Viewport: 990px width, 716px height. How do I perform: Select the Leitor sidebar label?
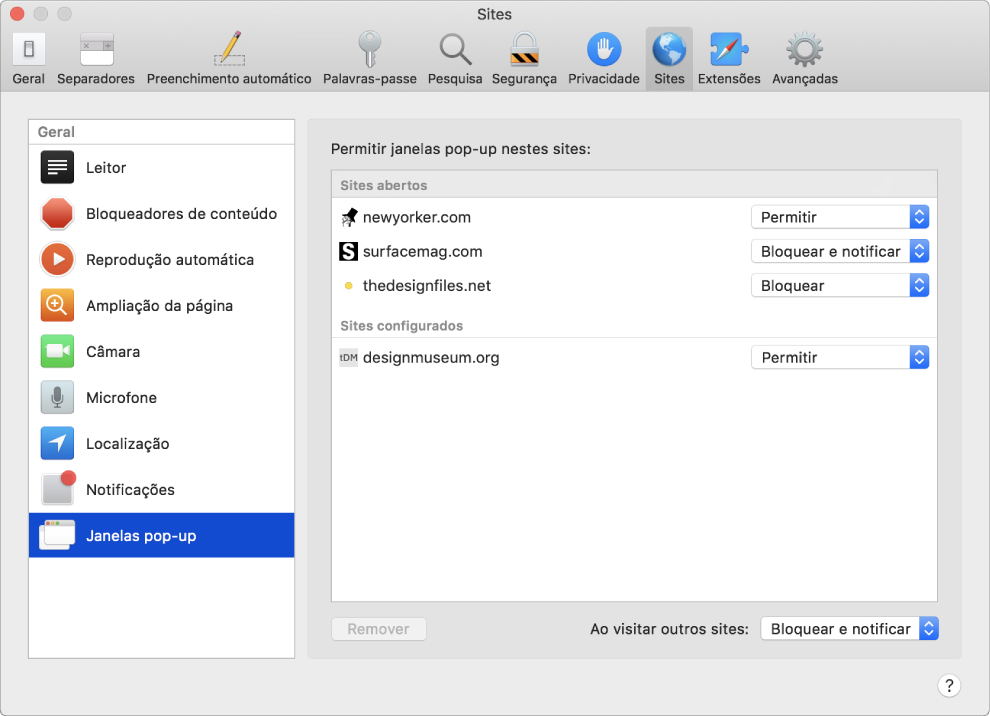coord(106,168)
